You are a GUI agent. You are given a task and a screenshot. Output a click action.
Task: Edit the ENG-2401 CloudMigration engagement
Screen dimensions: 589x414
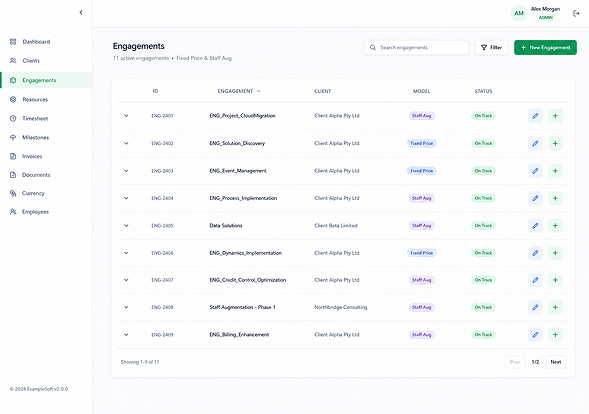coord(535,116)
